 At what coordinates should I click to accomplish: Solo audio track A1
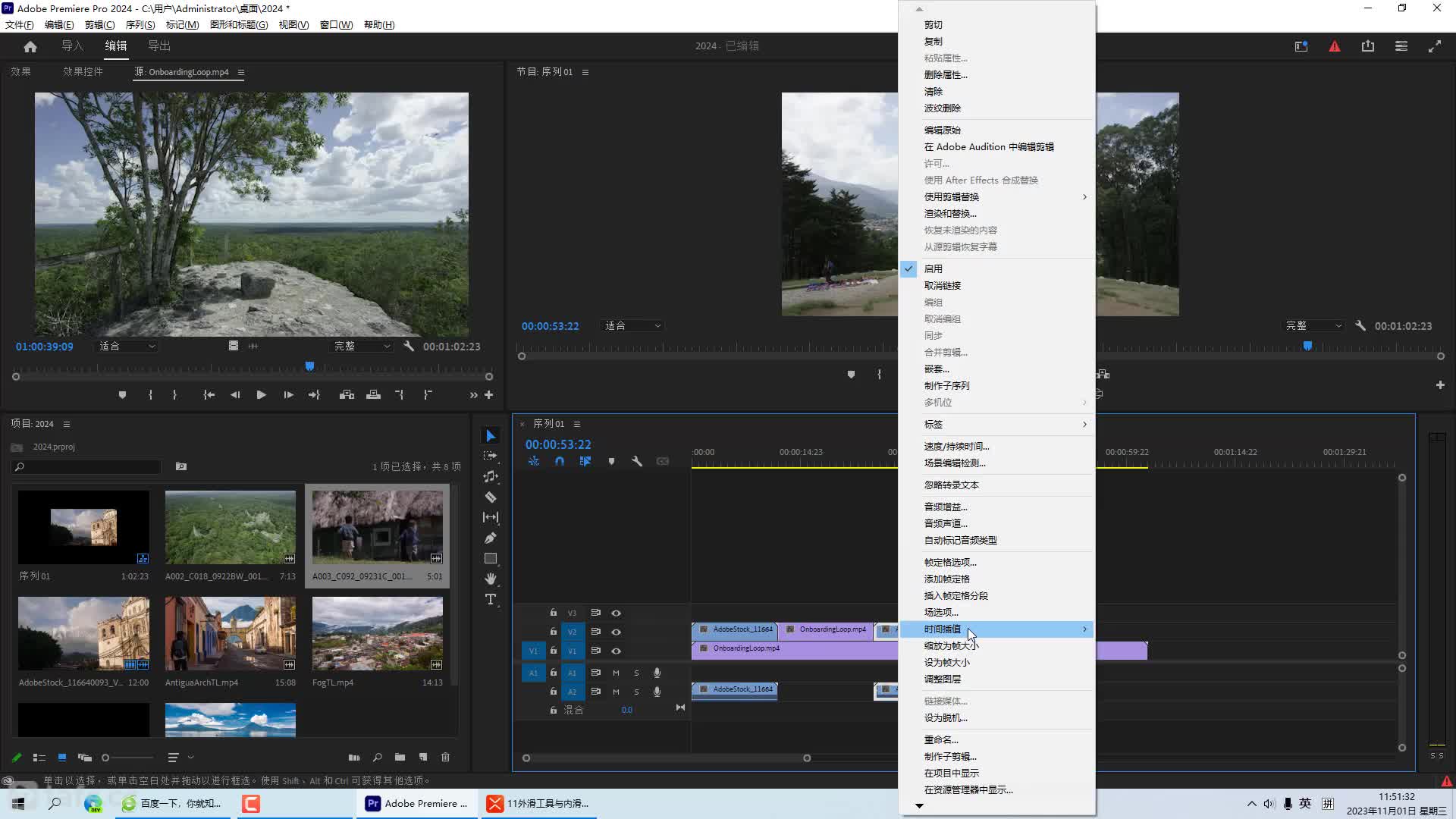(636, 673)
